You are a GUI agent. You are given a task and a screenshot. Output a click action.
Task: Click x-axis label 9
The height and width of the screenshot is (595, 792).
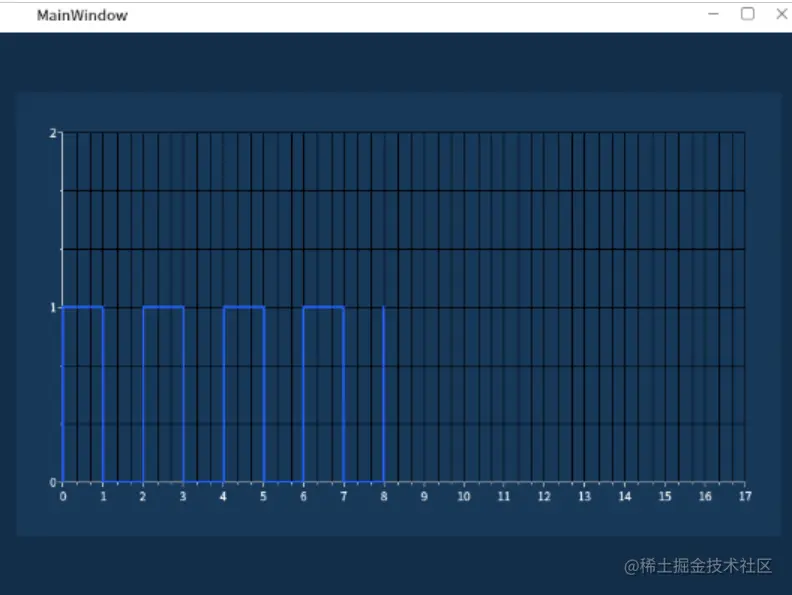click(424, 497)
